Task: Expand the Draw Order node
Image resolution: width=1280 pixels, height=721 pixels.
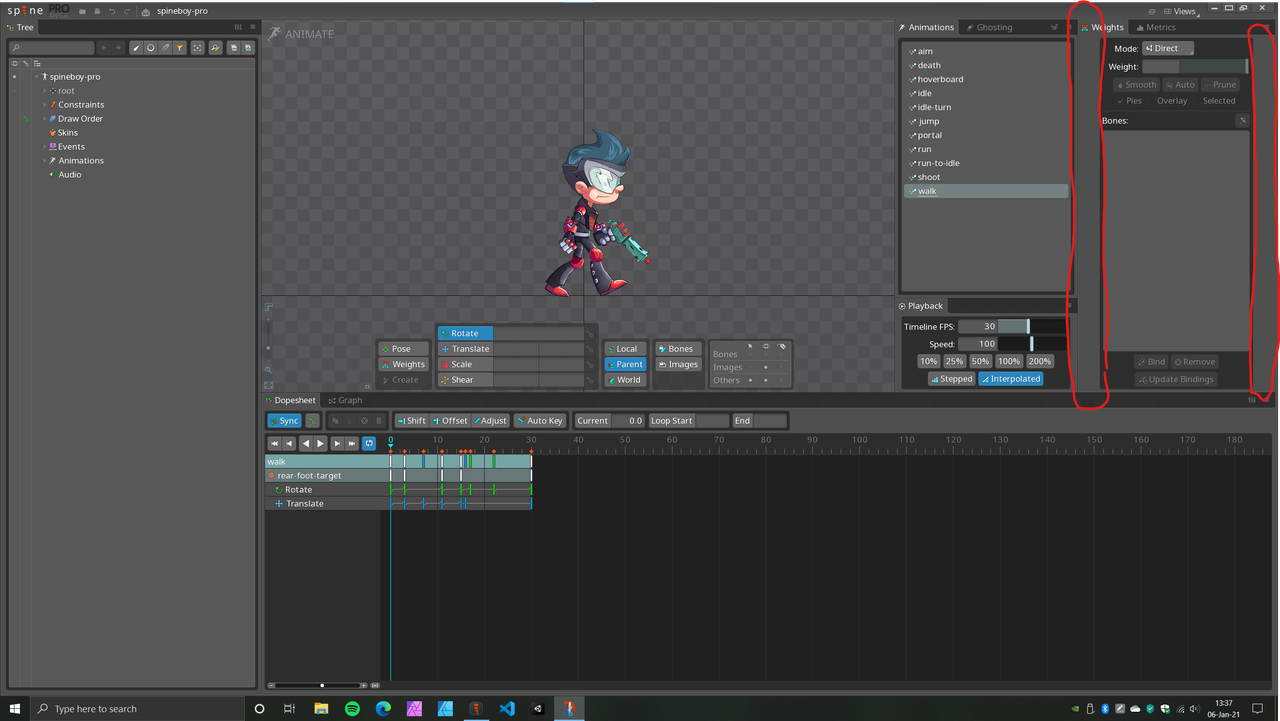Action: [x=45, y=119]
